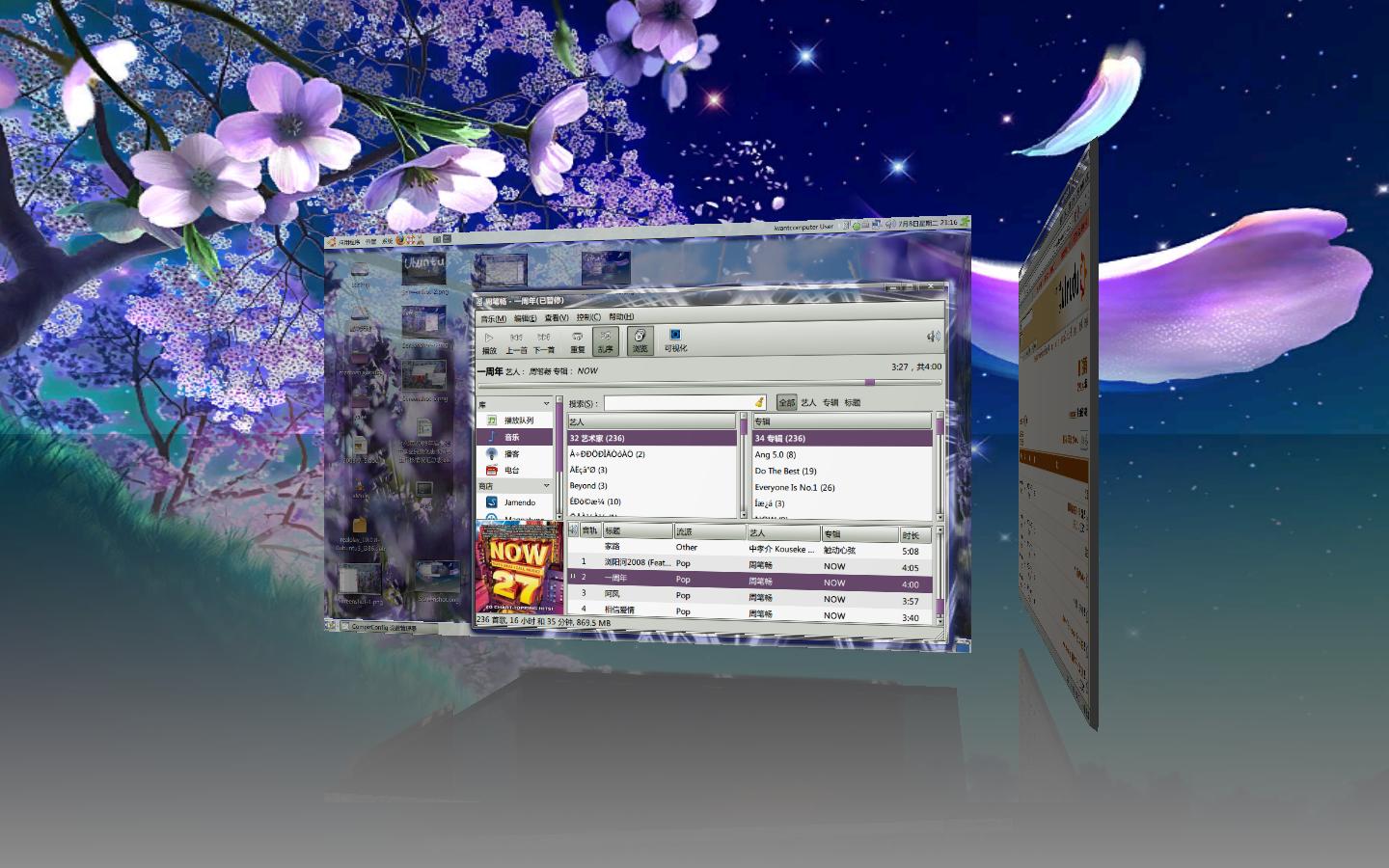Select the 专辑 search filter
Image resolution: width=1389 pixels, height=868 pixels.
point(830,402)
